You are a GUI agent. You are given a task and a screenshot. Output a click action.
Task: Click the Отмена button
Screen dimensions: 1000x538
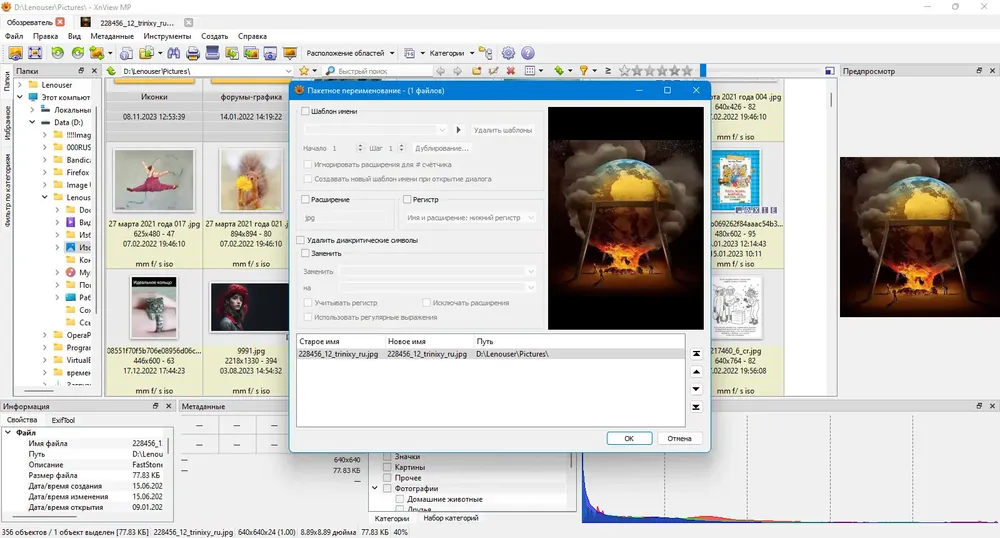pyautogui.click(x=679, y=439)
